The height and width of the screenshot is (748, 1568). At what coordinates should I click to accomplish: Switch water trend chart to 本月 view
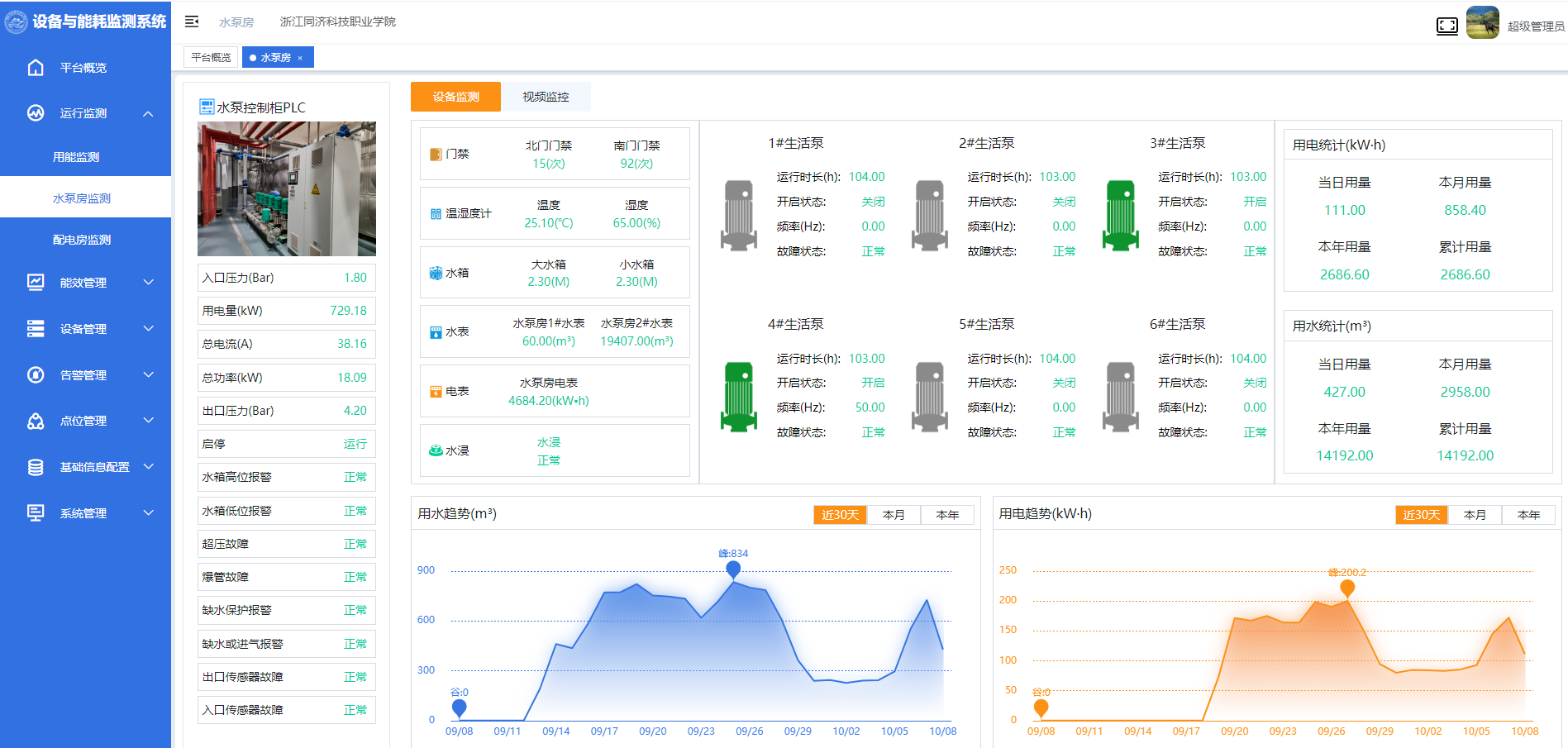click(894, 514)
